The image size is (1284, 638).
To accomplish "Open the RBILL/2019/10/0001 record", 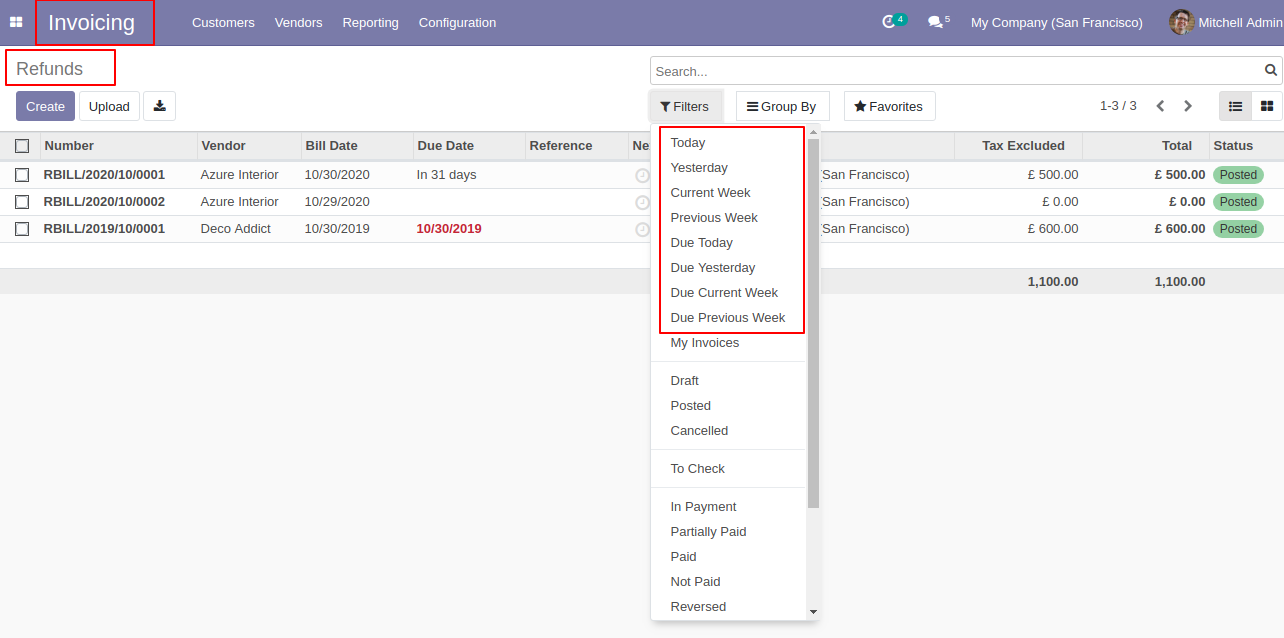I will pyautogui.click(x=104, y=229).
